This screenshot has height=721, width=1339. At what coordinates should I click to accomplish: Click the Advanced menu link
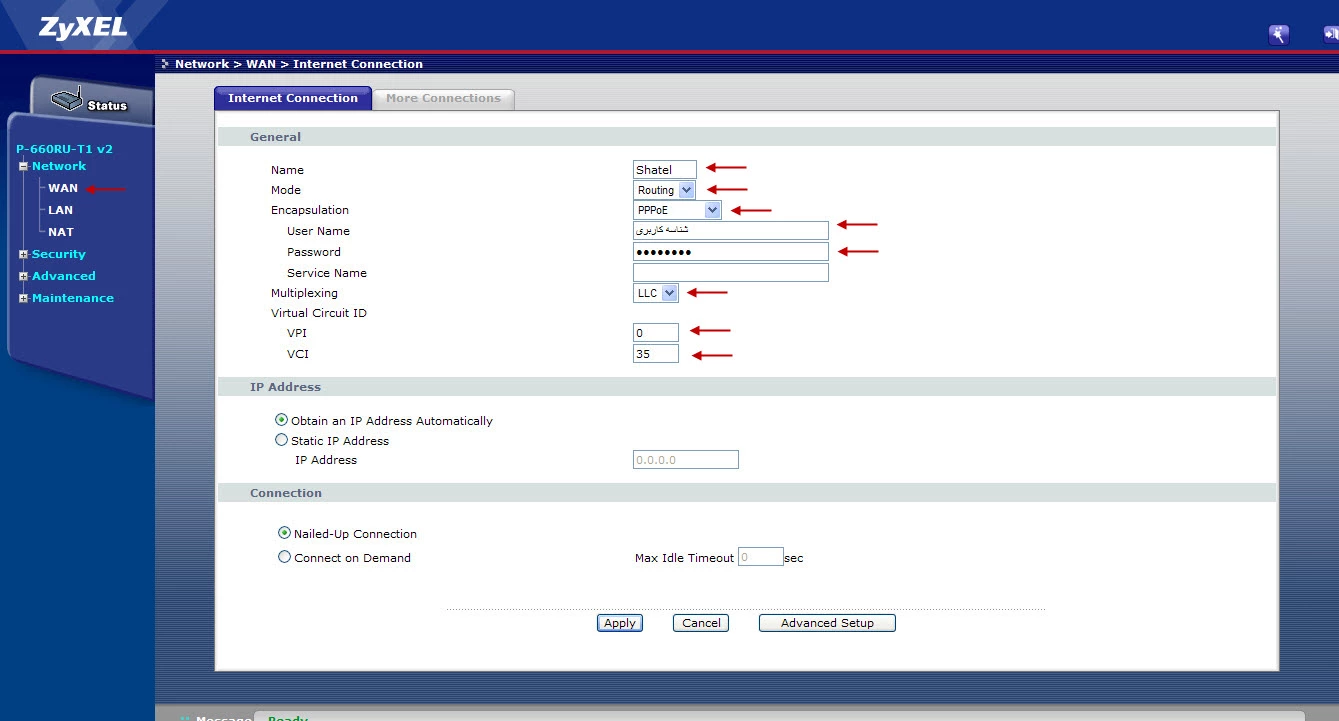(63, 276)
